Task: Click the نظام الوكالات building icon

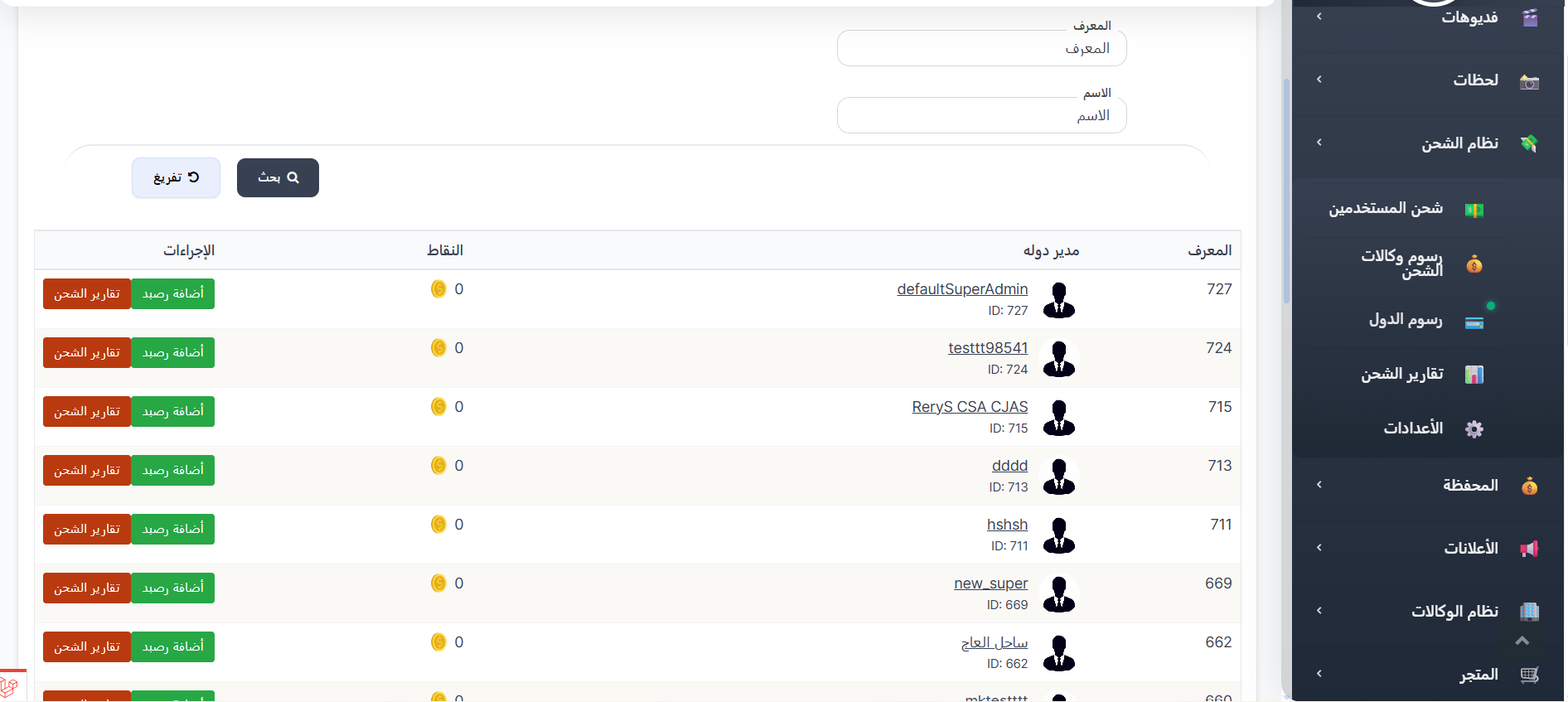Action: (1530, 612)
